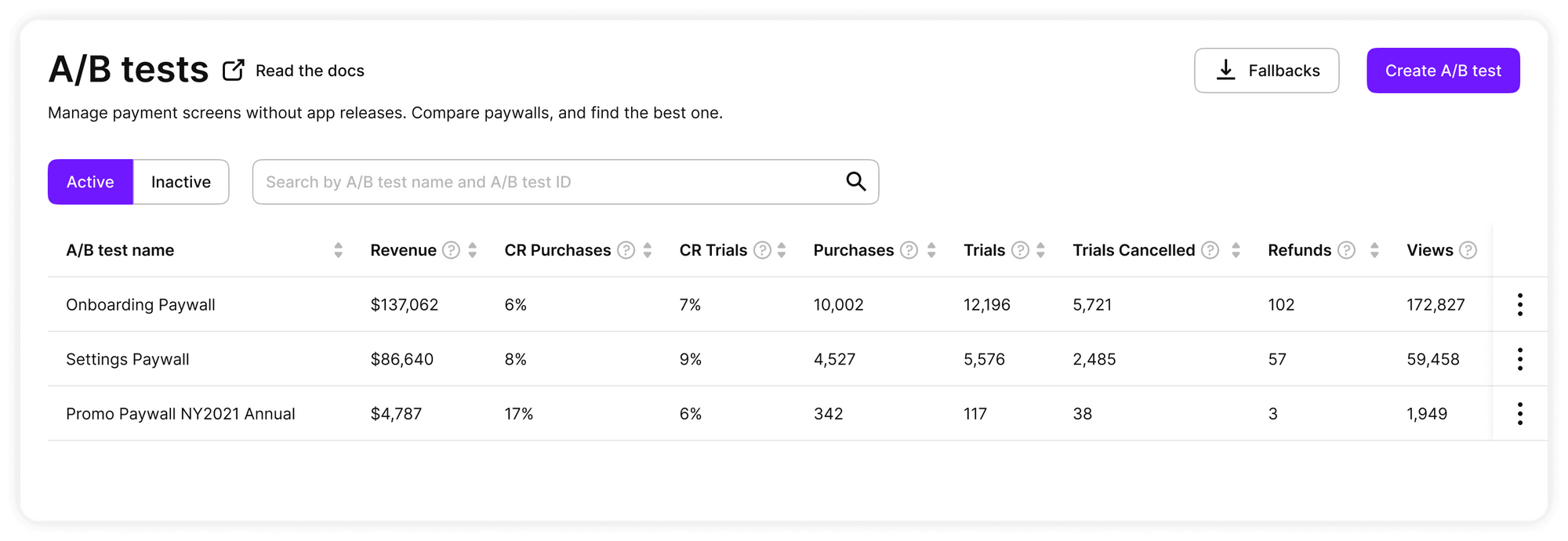Screen dimensions: 1568x541
Task: Open the Promo Paywall NY2021 Annual options menu
Action: pyautogui.click(x=1519, y=413)
